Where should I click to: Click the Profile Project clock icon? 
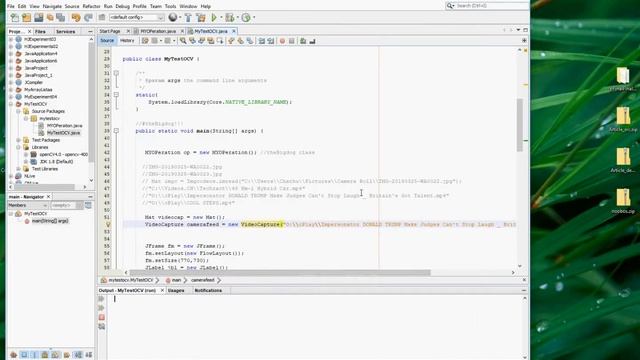coord(246,18)
